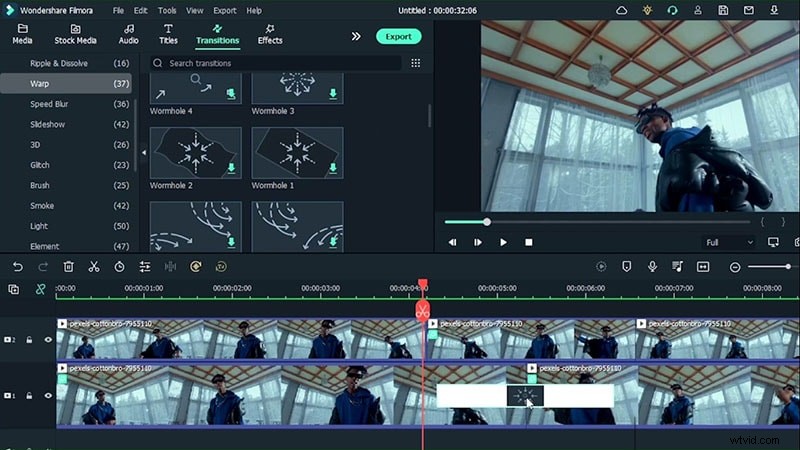
Task: Zoom out timeline with minus icon
Action: click(735, 267)
